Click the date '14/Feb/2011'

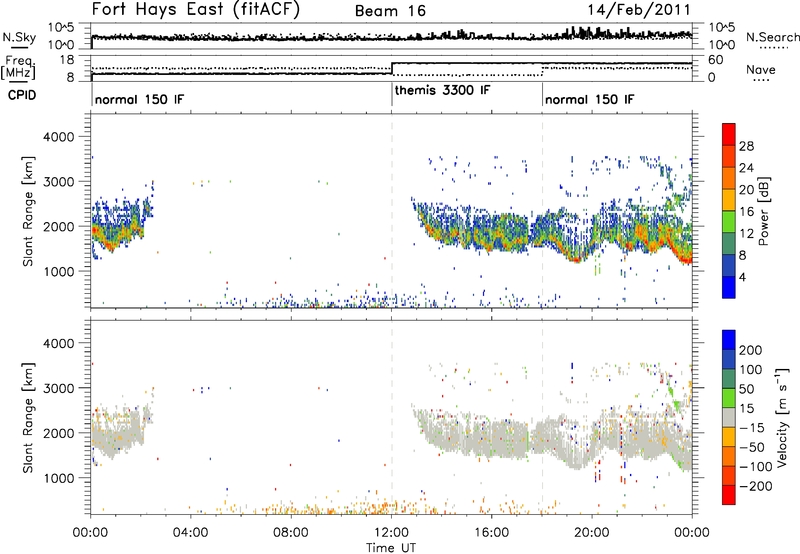(639, 10)
